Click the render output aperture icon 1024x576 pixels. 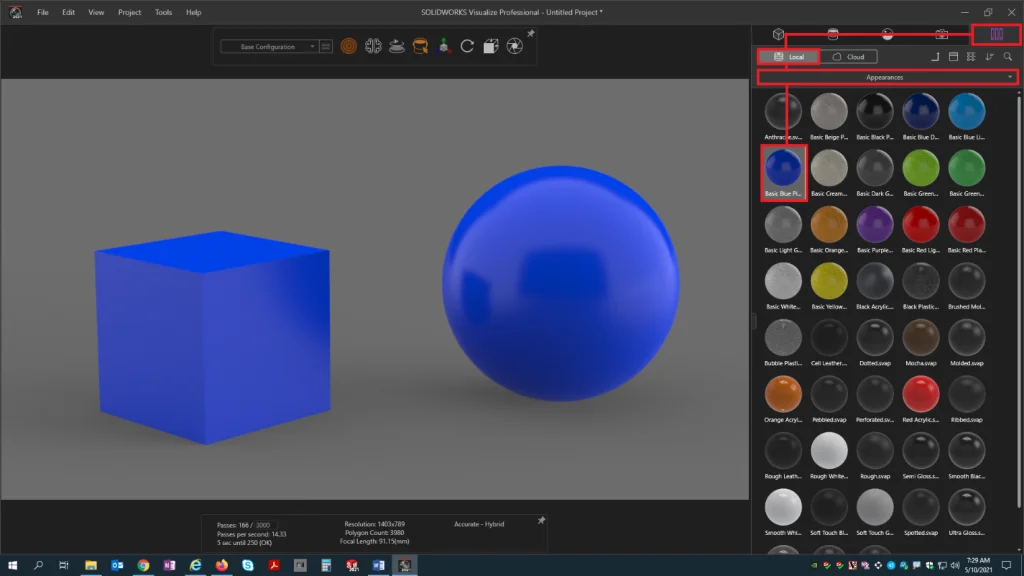pyautogui.click(x=513, y=46)
